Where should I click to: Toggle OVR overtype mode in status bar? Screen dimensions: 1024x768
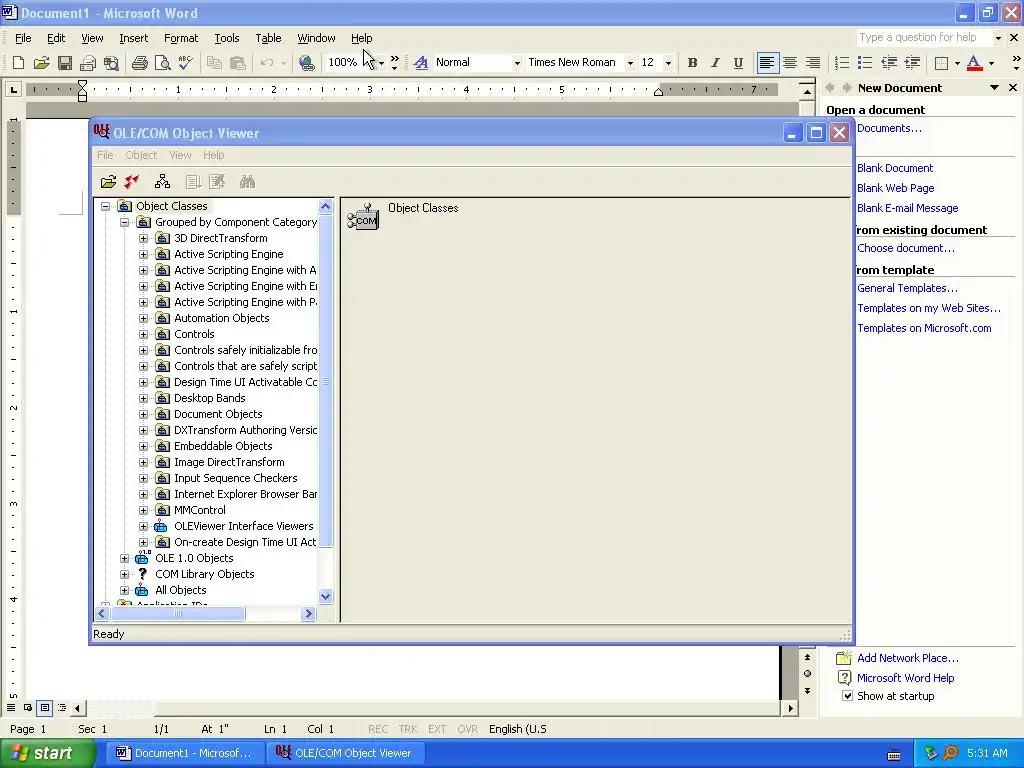(468, 729)
